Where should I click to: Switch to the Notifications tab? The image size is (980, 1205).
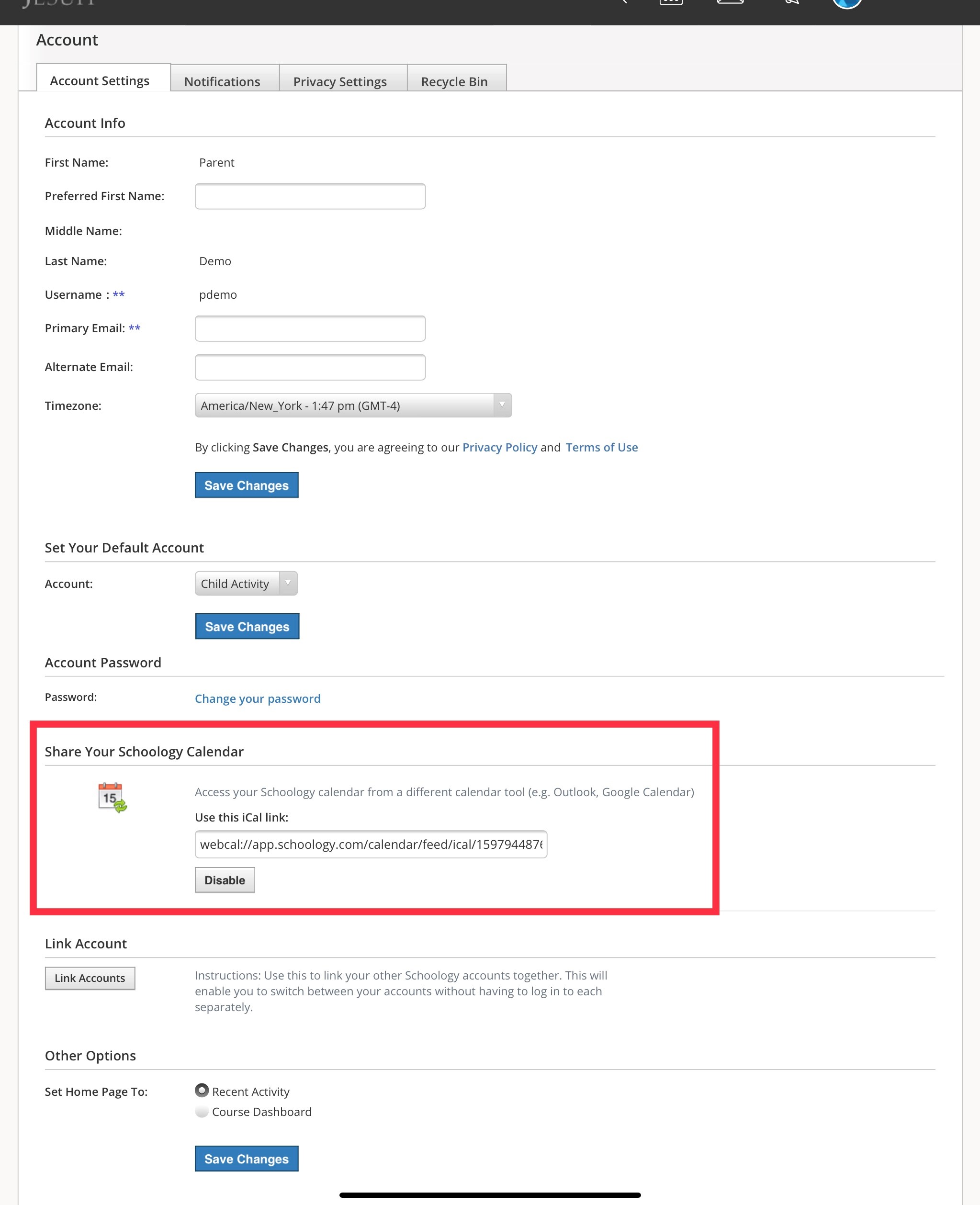pos(223,81)
